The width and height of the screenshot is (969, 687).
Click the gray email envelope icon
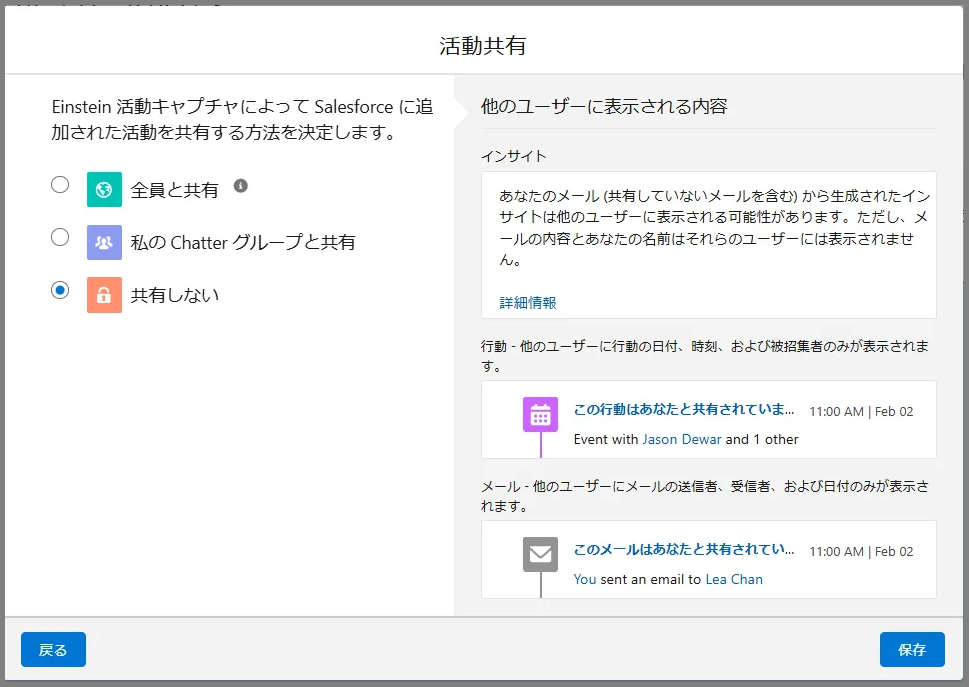[540, 554]
